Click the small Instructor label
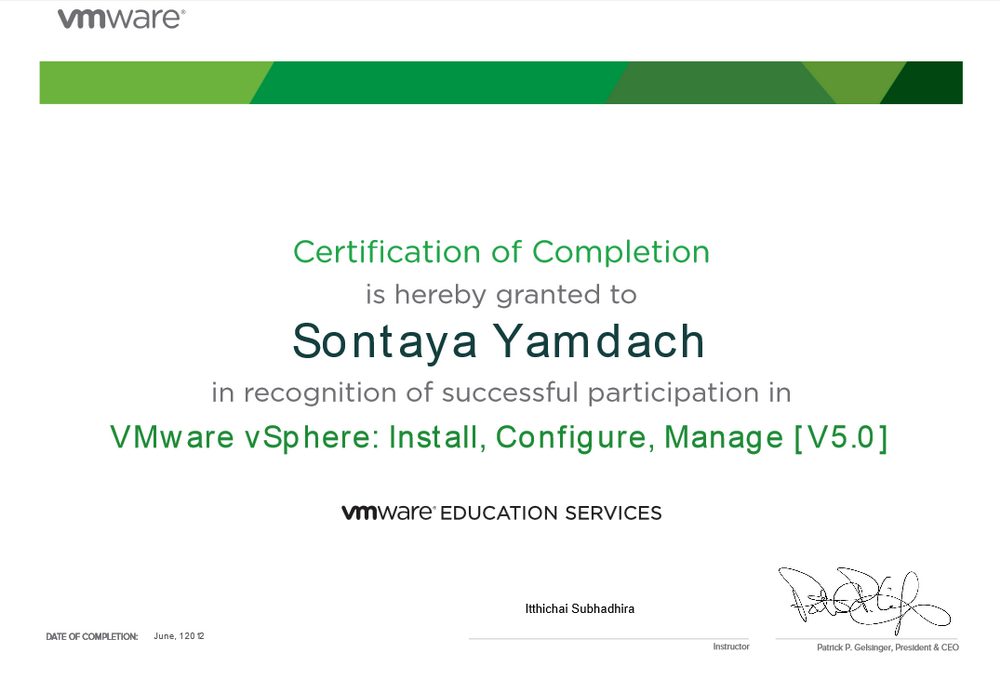Viewport: 1000px width, 680px height. click(731, 647)
